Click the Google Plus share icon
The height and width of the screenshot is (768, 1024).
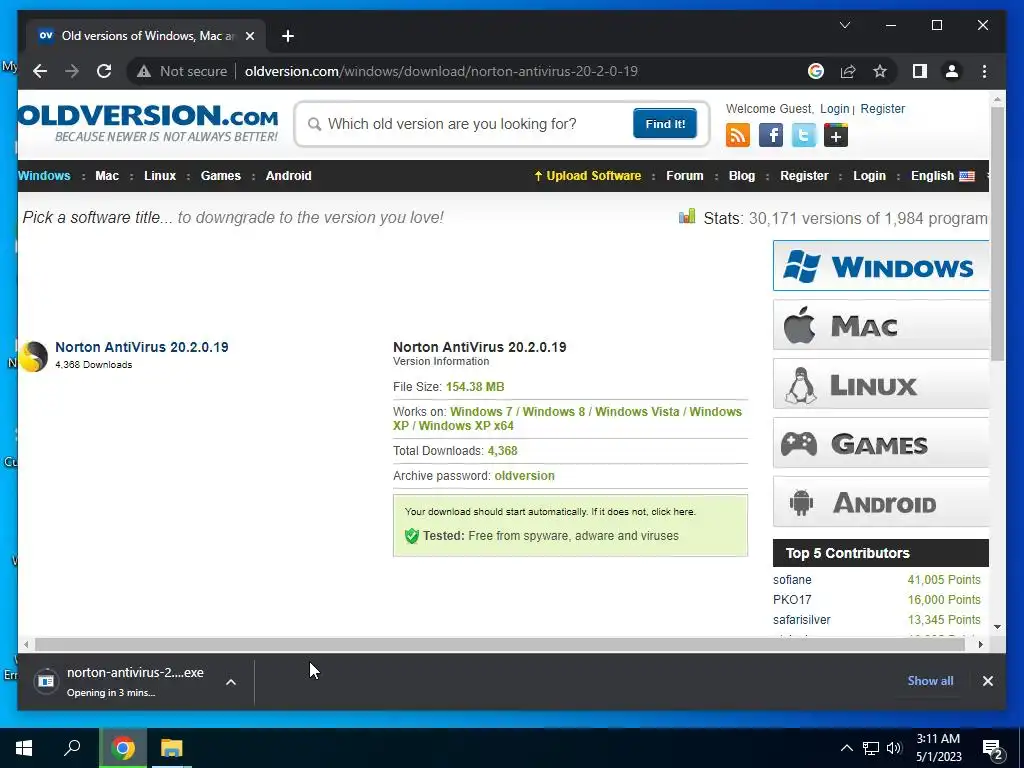(x=836, y=136)
